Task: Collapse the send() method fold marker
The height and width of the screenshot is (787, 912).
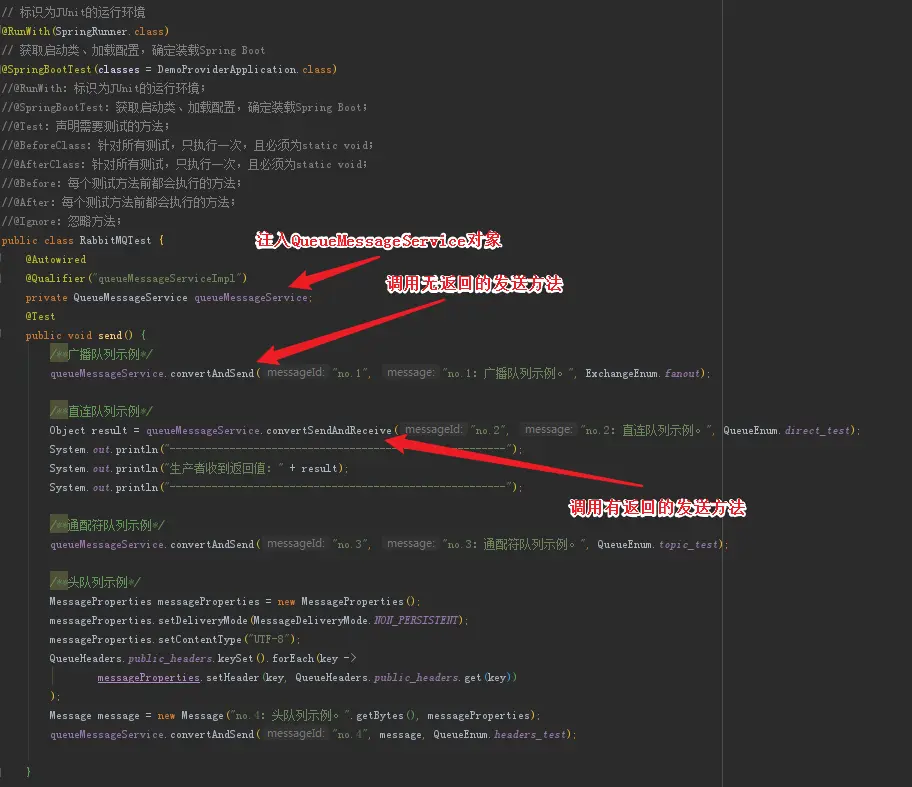Action: pos(2,335)
